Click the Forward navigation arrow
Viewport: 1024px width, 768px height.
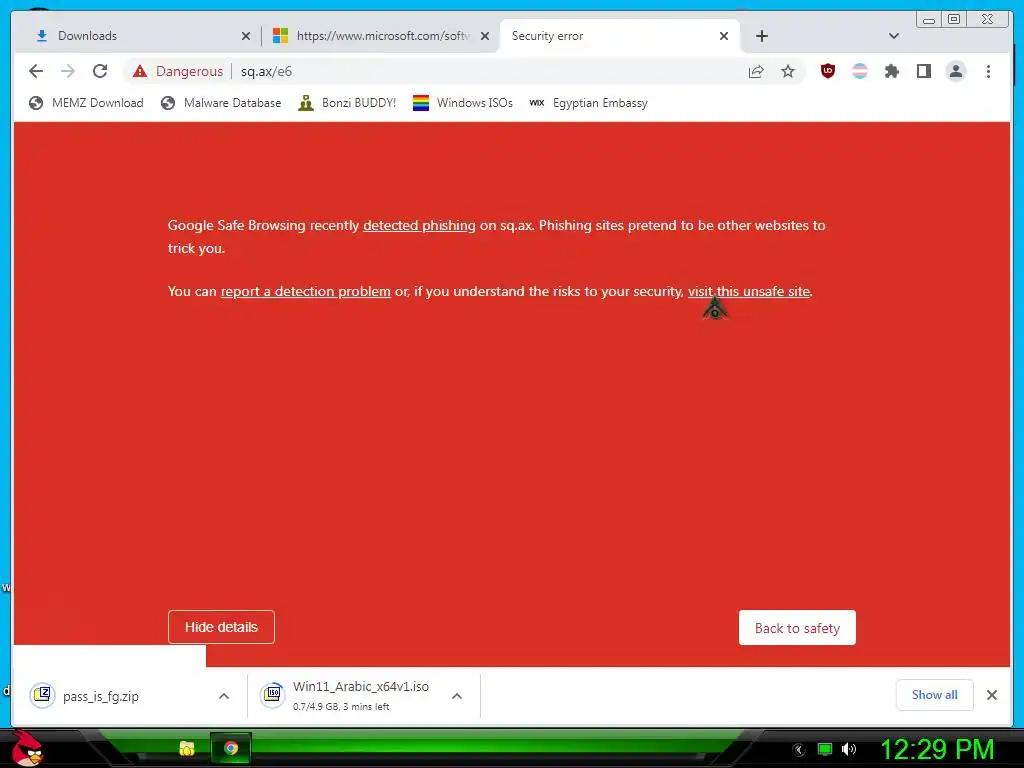tap(68, 71)
